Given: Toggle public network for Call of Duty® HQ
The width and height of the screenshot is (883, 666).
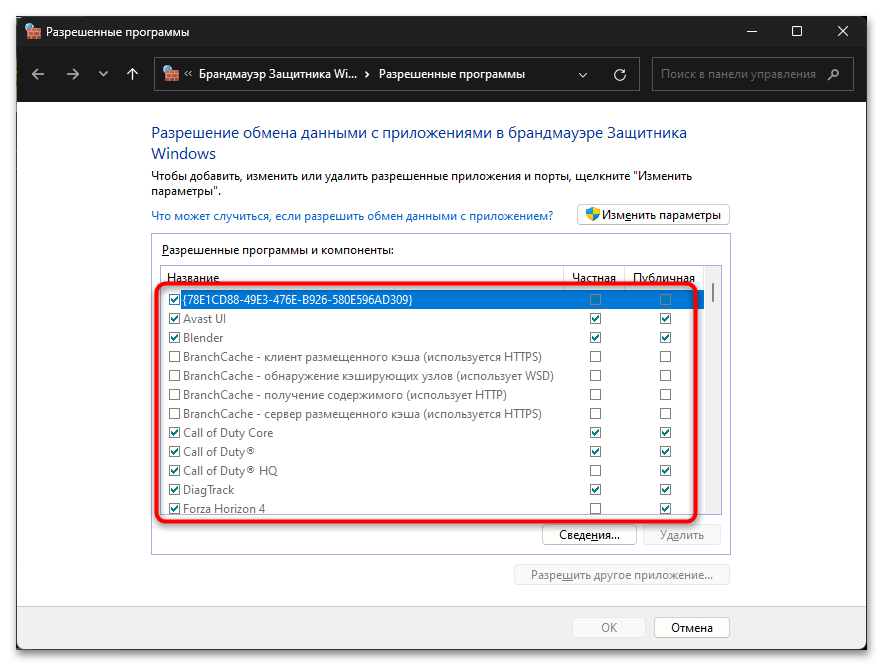Looking at the screenshot, I should click(665, 471).
